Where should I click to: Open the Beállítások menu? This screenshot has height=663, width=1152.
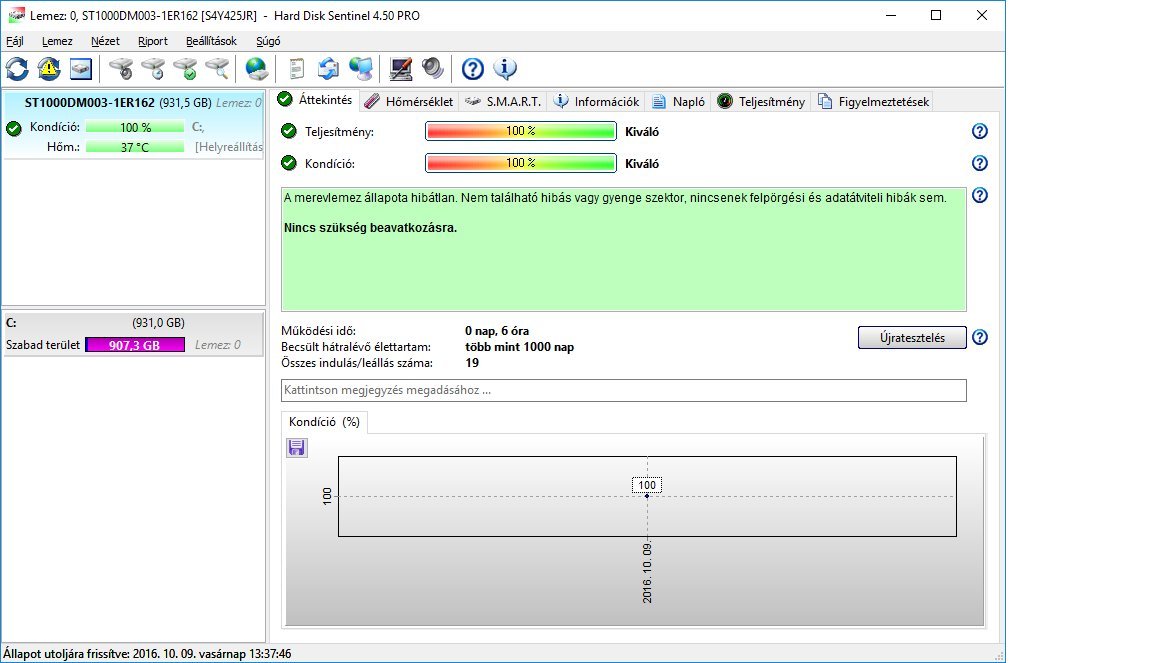[x=211, y=41]
